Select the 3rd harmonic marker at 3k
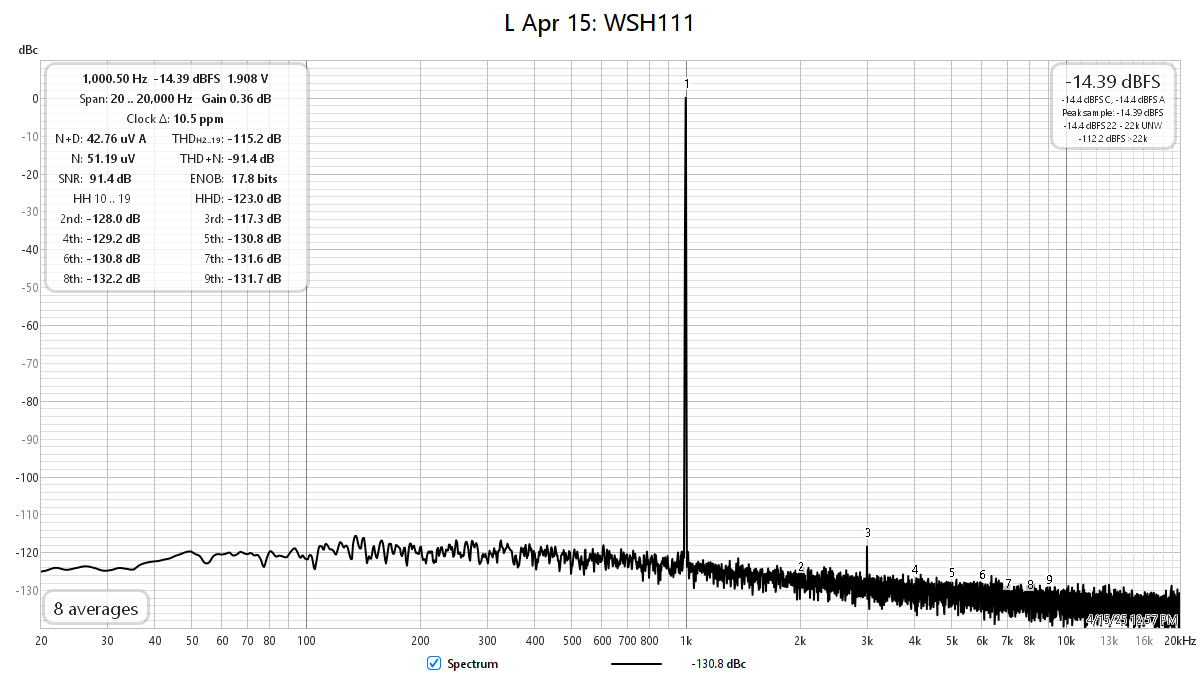 point(867,533)
